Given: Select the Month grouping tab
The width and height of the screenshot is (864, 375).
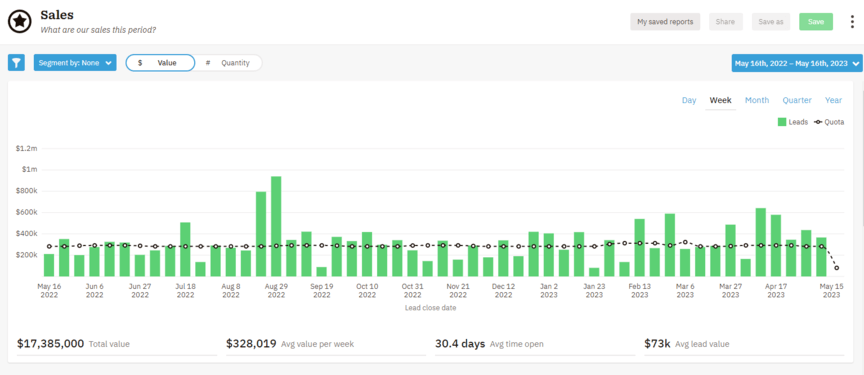Looking at the screenshot, I should (x=757, y=100).
